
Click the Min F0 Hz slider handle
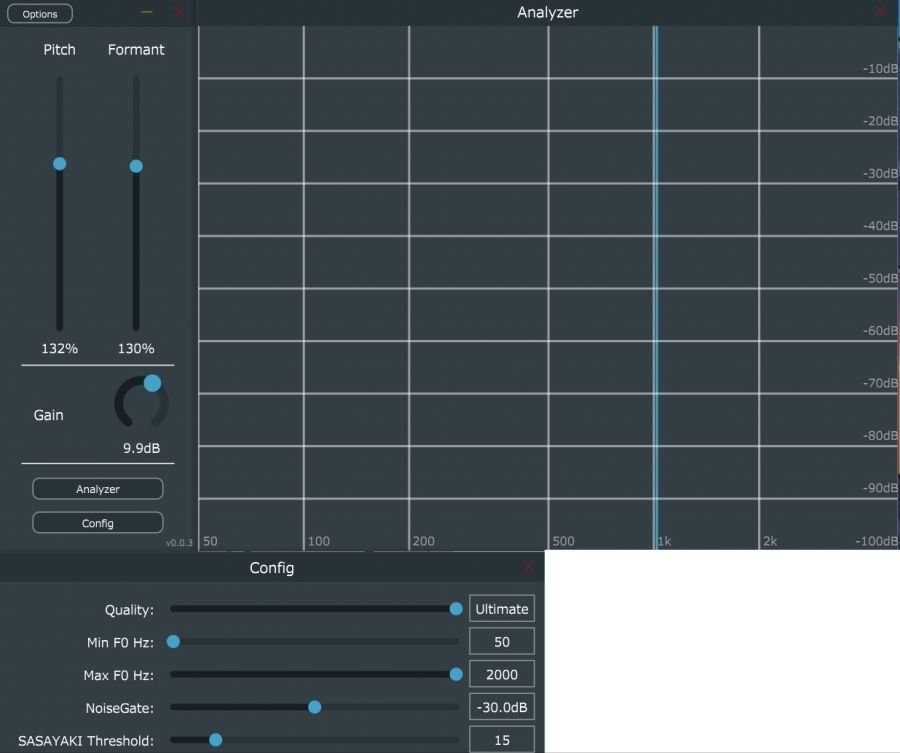click(x=173, y=642)
